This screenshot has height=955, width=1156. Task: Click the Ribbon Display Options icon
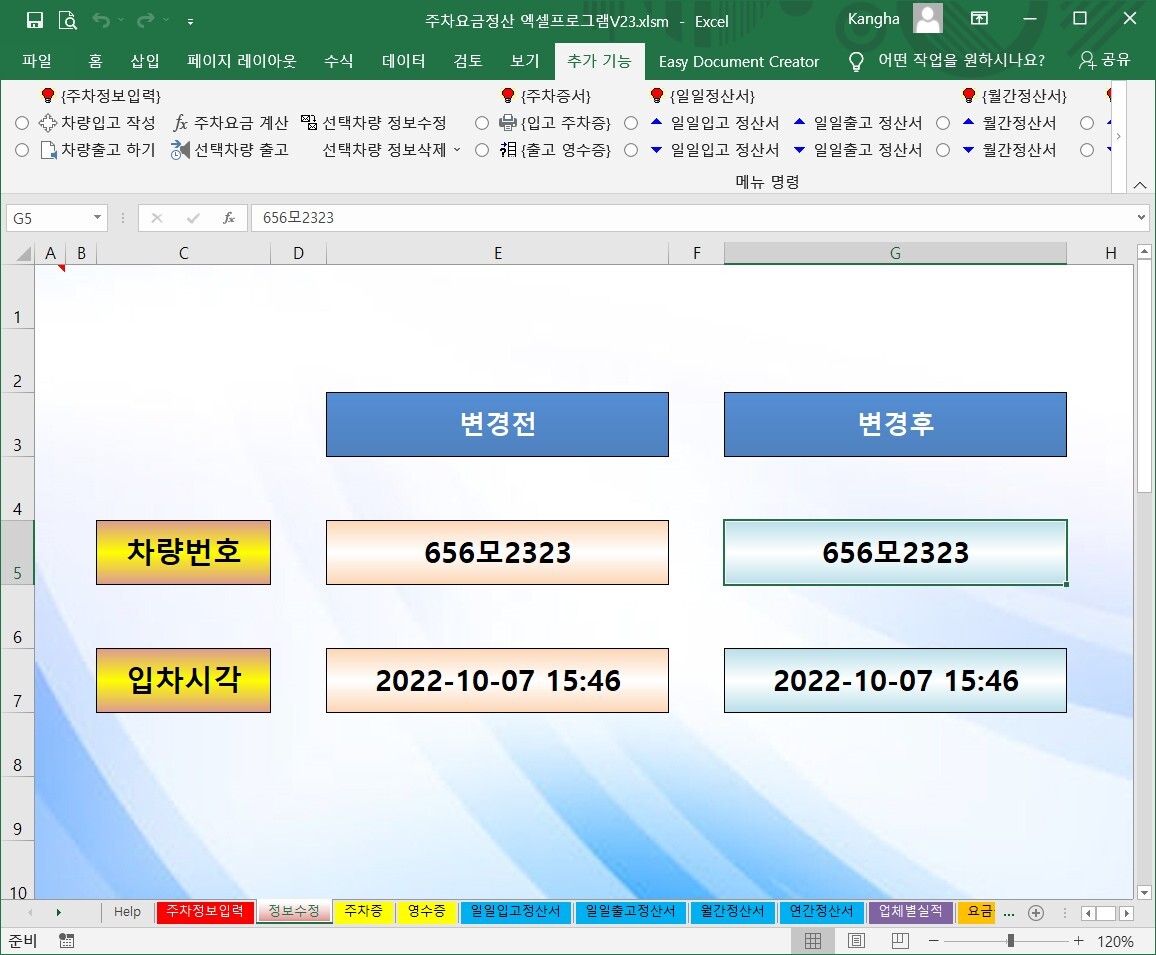pos(979,18)
